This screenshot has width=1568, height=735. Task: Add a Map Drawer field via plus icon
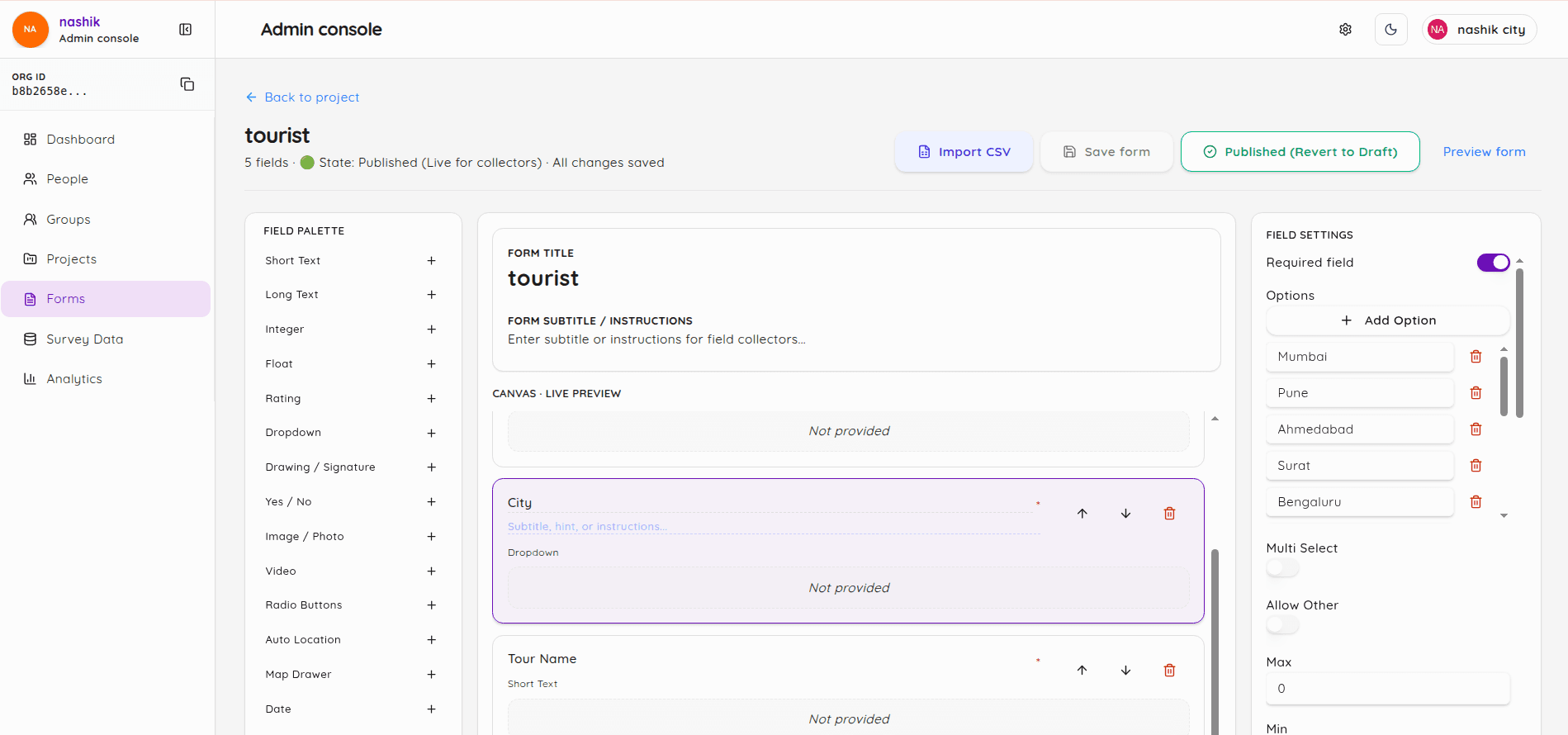431,675
